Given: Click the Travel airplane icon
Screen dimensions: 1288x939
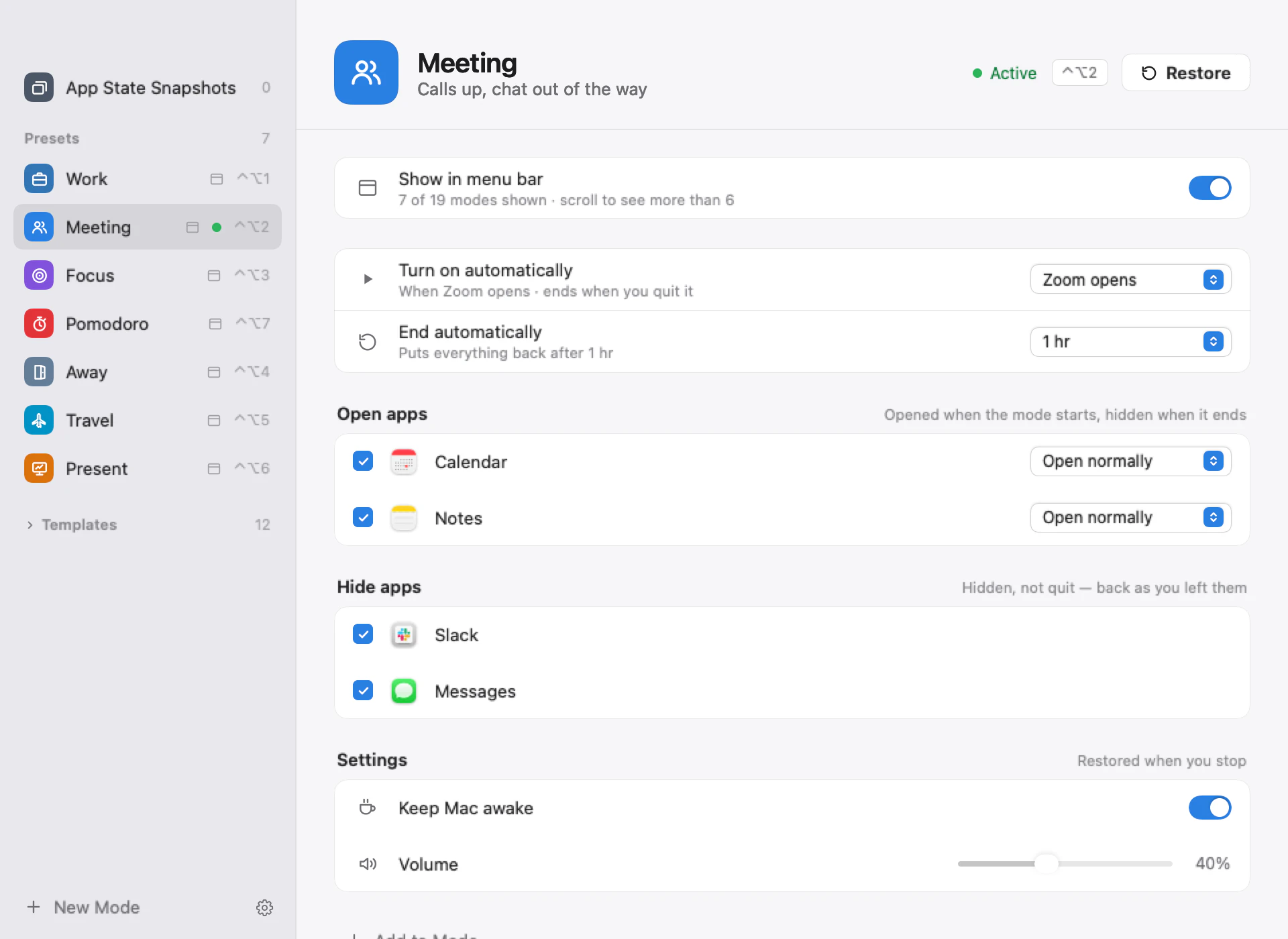Looking at the screenshot, I should 39,420.
